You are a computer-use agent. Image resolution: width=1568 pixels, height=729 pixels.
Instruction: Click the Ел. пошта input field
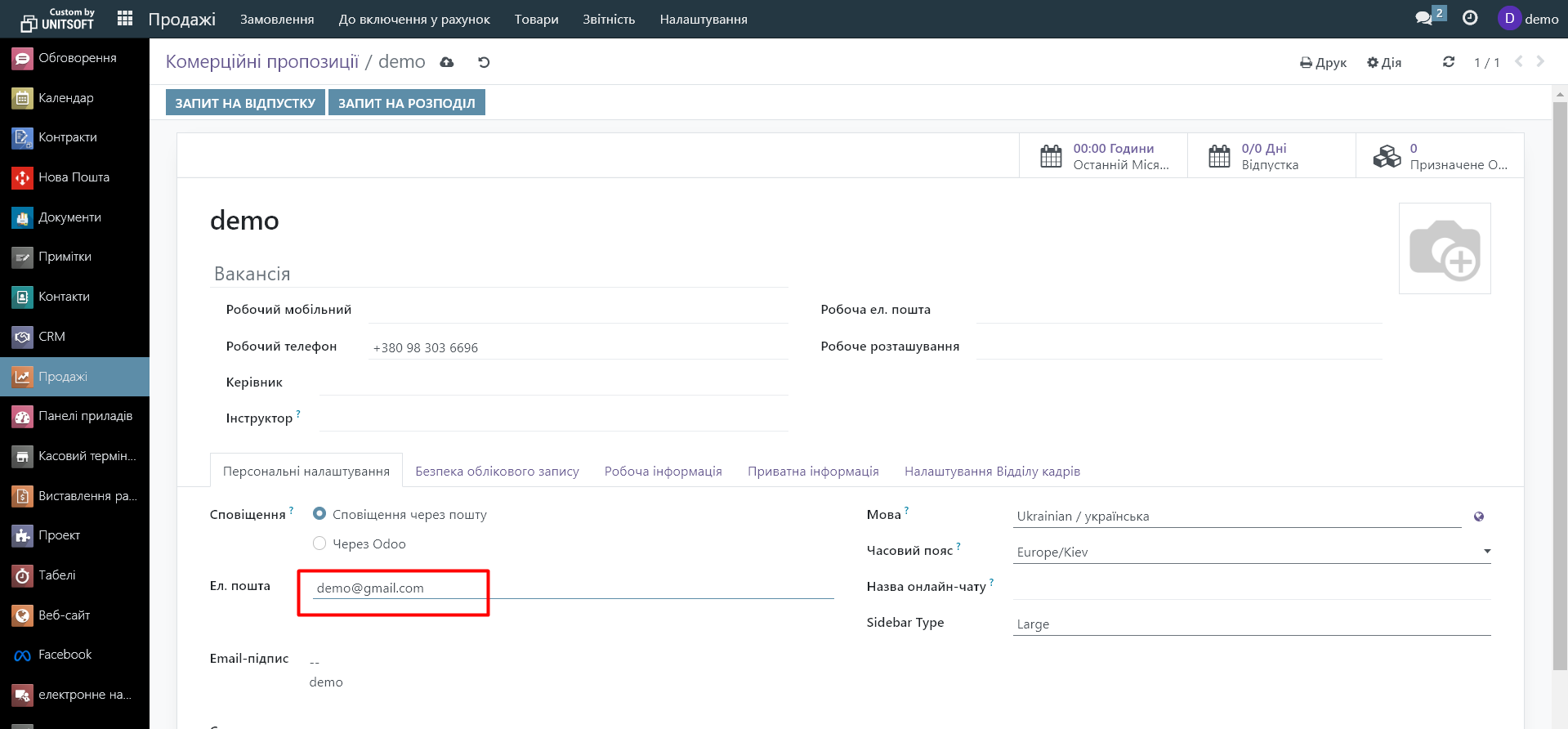(572, 588)
